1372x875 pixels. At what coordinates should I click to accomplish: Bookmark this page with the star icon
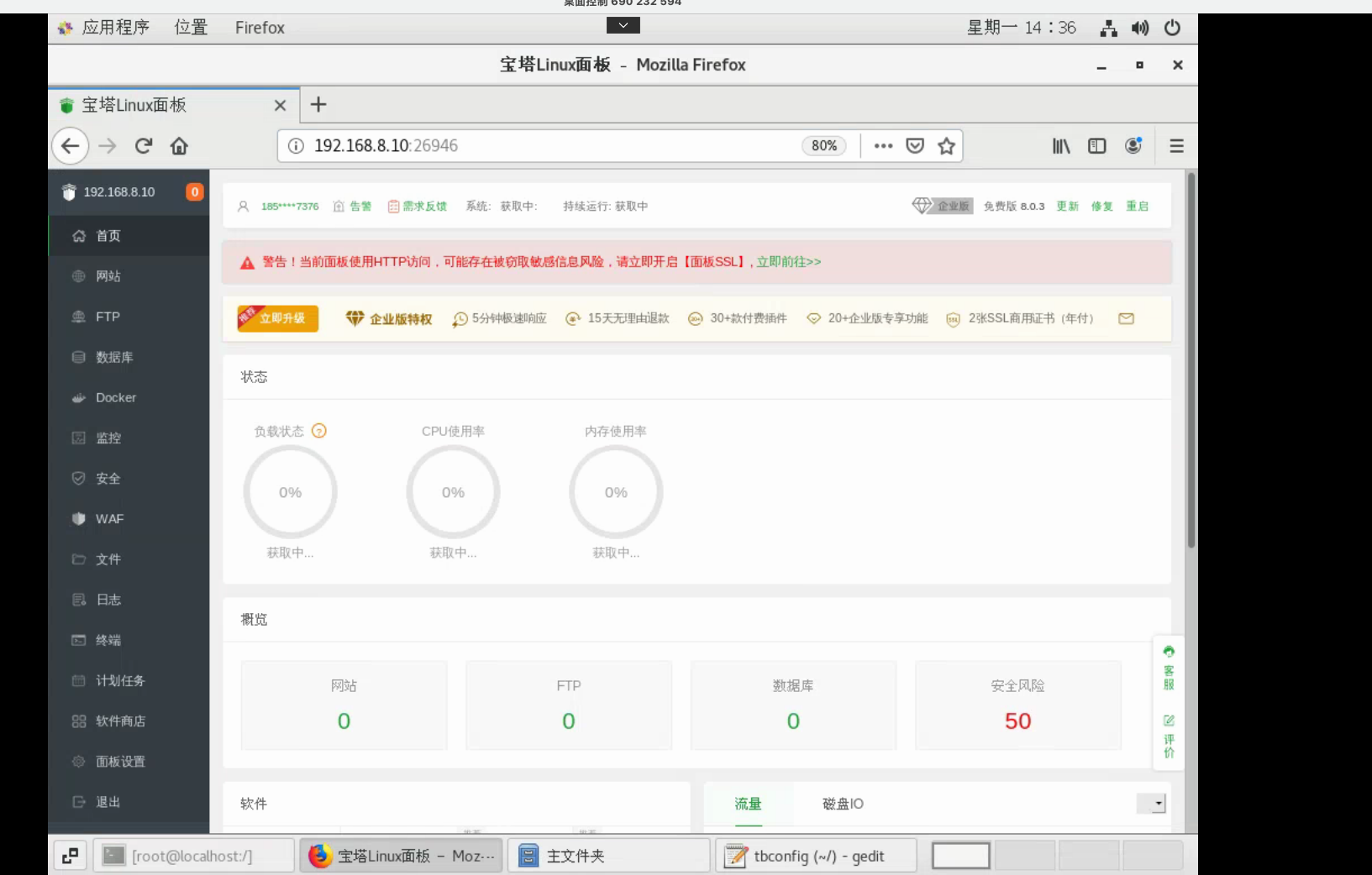947,146
